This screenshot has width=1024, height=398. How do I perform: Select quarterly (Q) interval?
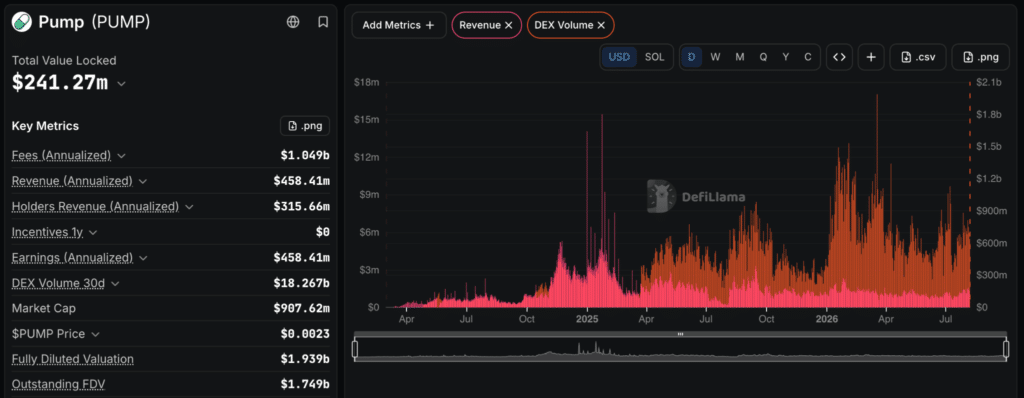click(x=763, y=57)
